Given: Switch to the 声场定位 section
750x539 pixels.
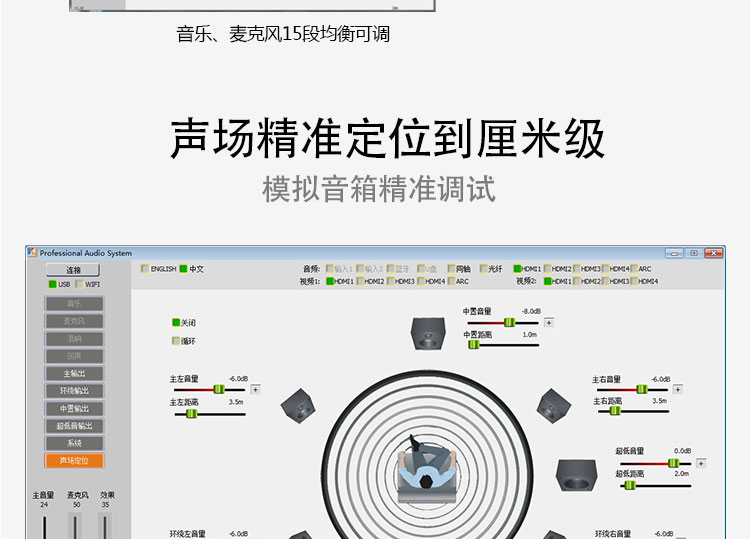Looking at the screenshot, I should (74, 460).
